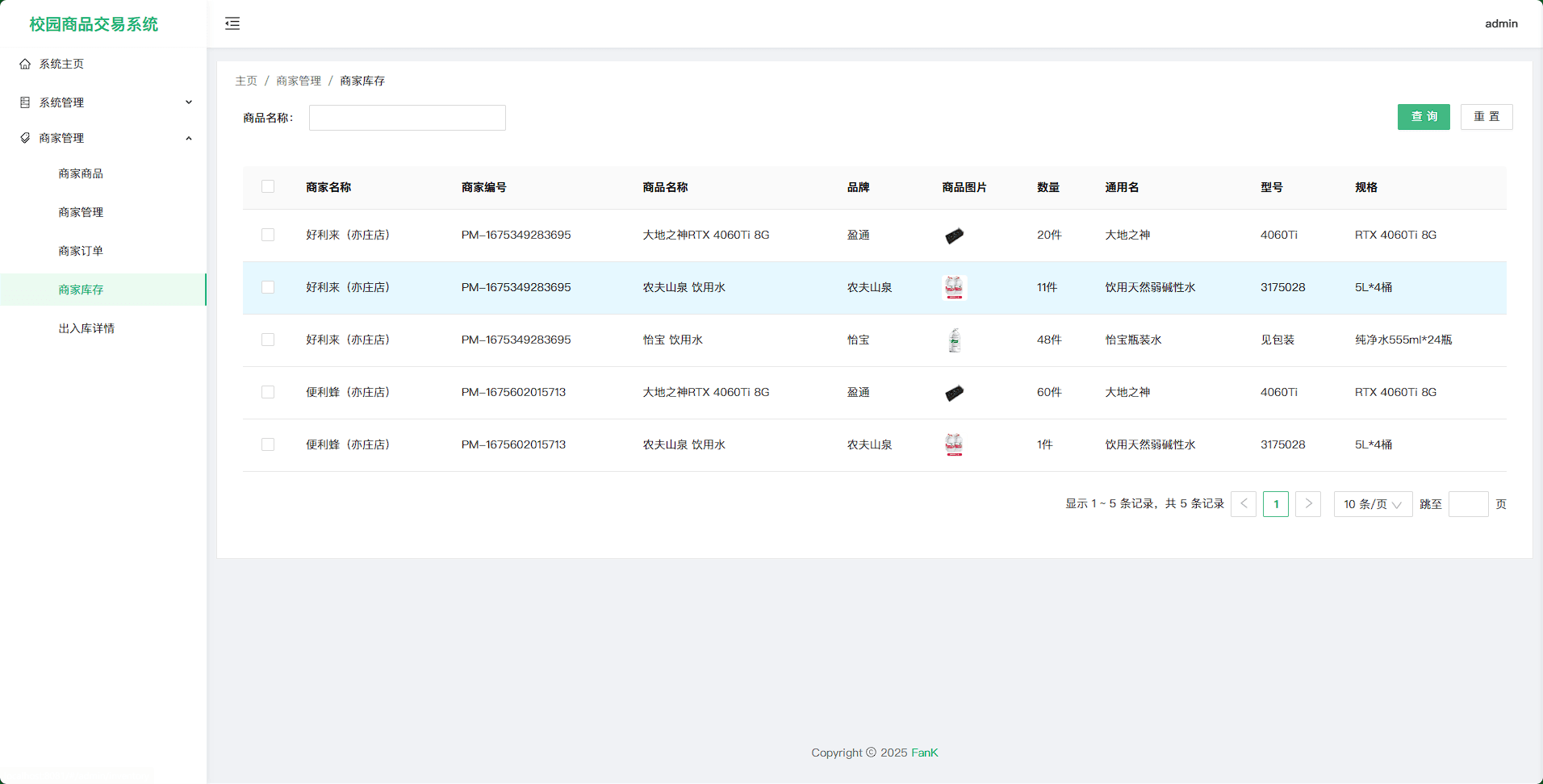1543x784 pixels.
Task: Open the 10 条/页 page size dropdown
Action: pyautogui.click(x=1372, y=504)
